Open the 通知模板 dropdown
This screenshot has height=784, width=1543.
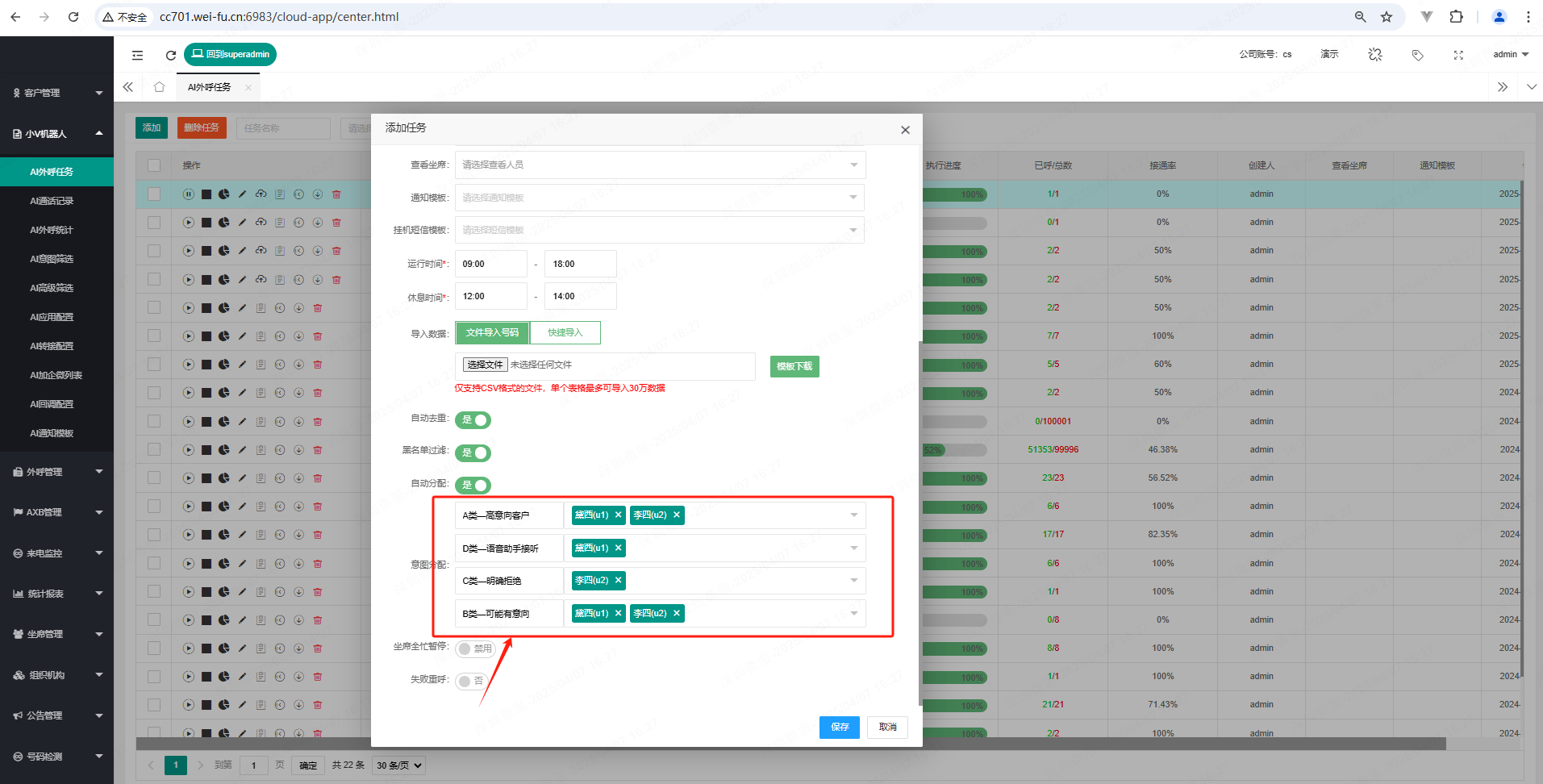659,198
